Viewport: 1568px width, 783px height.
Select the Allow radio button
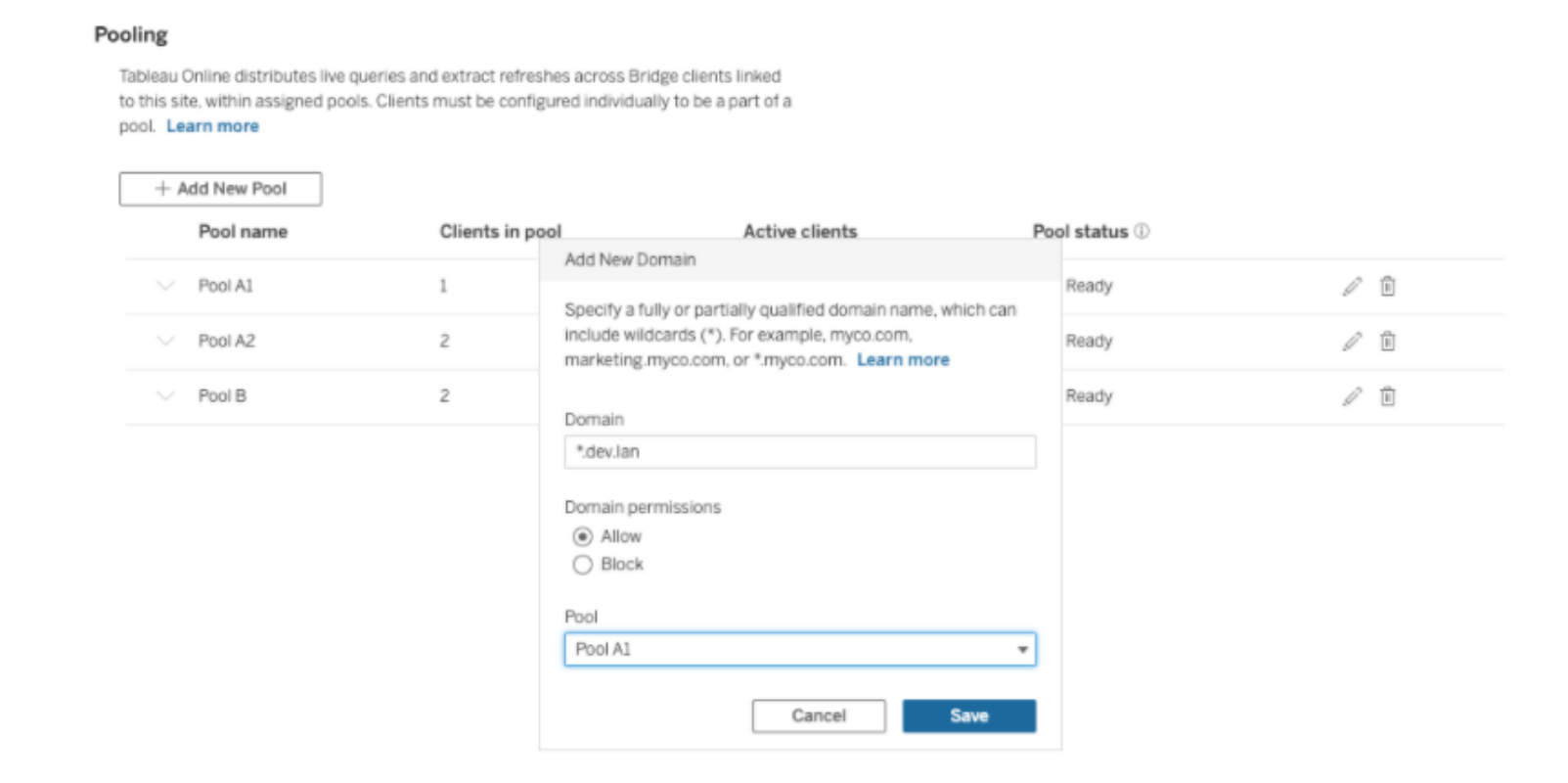(583, 536)
